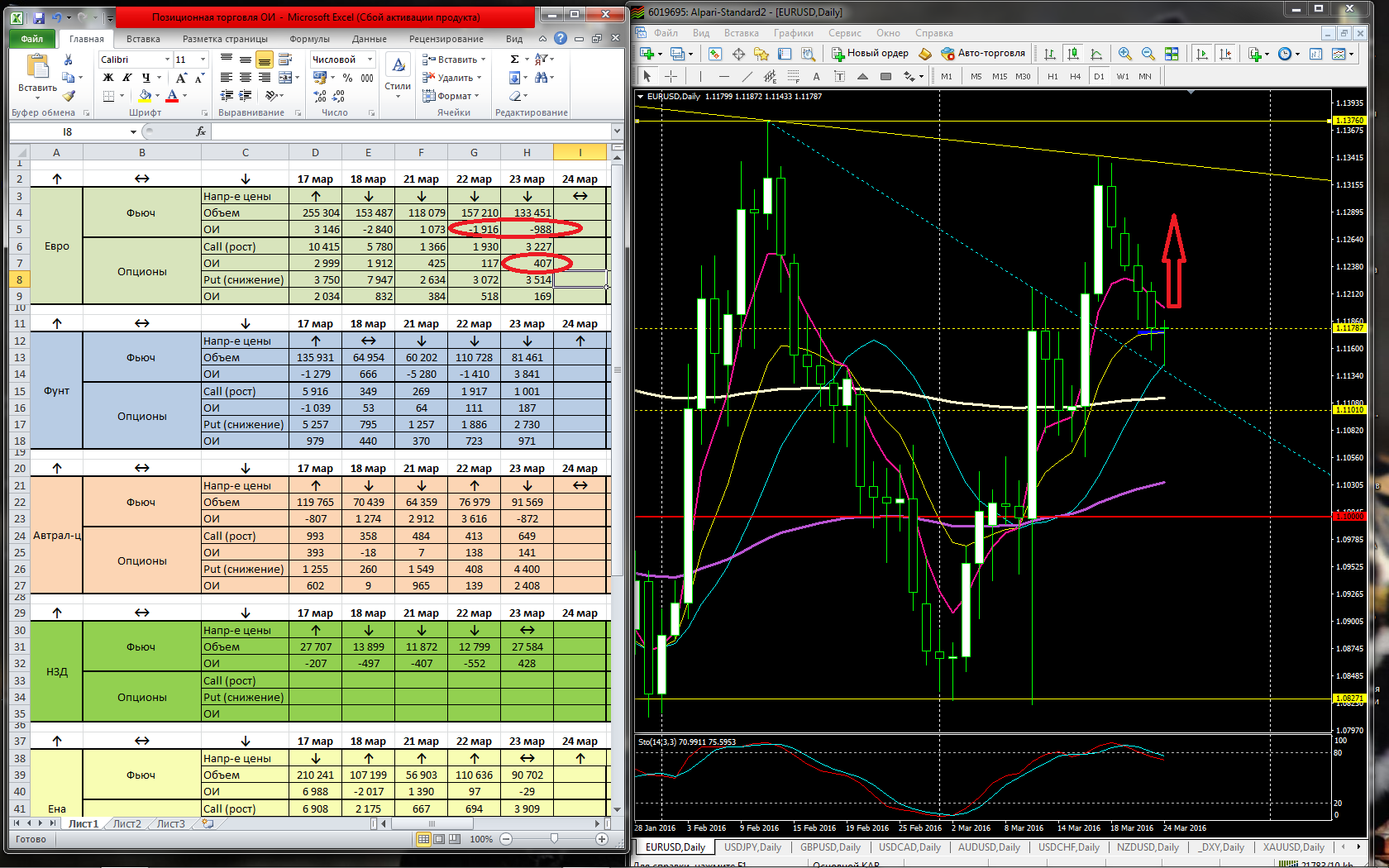Click the AutoSum sigma icon
This screenshot has width=1389, height=868.
514,60
